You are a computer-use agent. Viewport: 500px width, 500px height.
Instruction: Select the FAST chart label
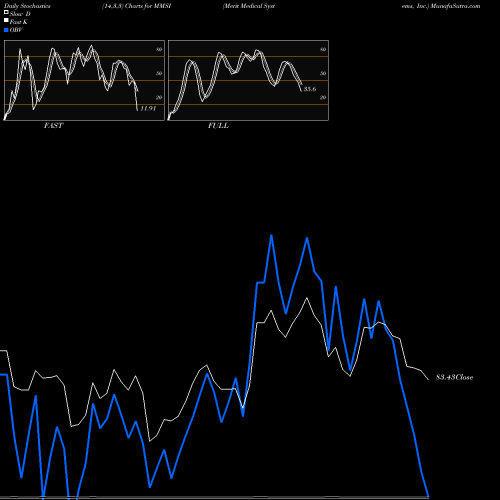[53, 126]
